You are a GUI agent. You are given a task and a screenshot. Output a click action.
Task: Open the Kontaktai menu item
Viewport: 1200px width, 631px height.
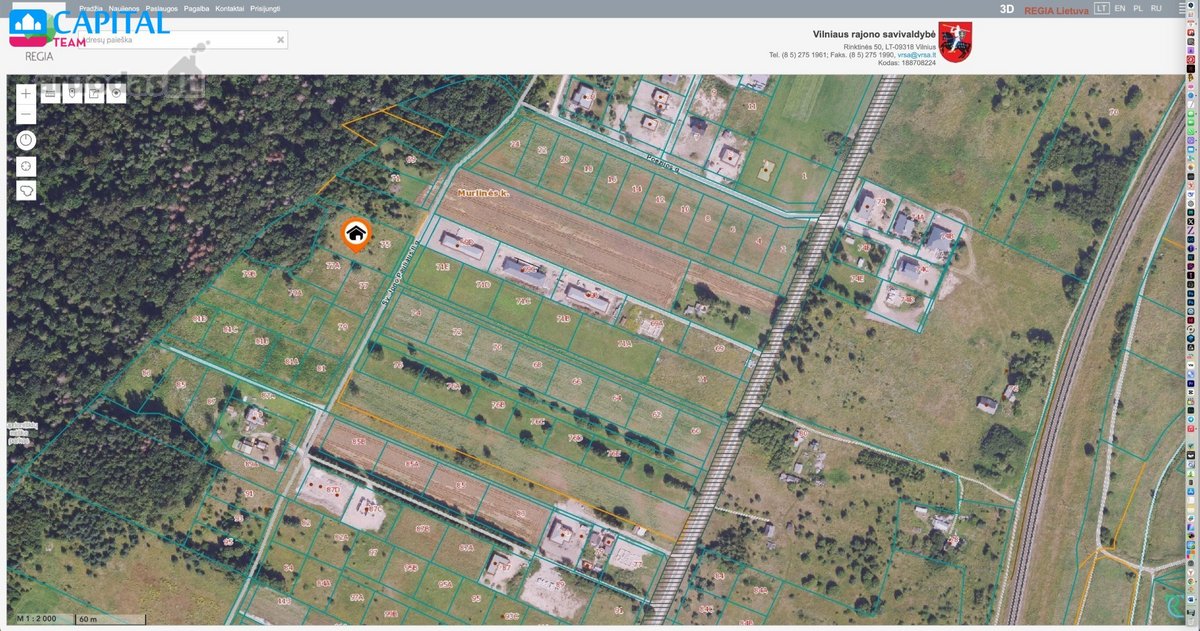coord(230,8)
